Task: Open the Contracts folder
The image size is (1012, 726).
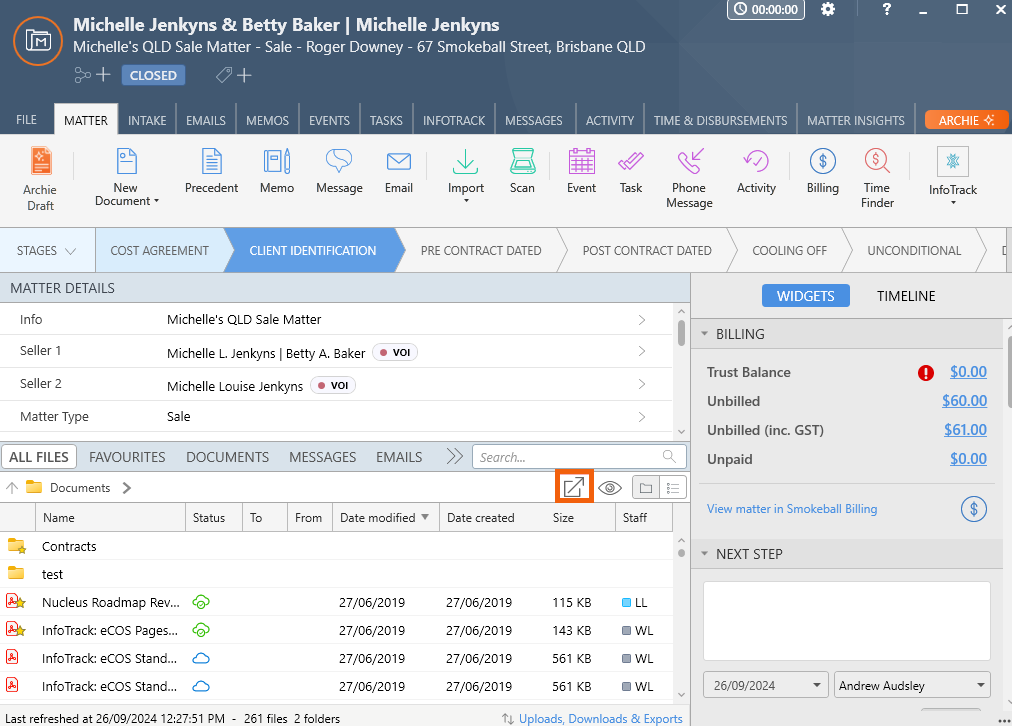Action: [x=69, y=546]
